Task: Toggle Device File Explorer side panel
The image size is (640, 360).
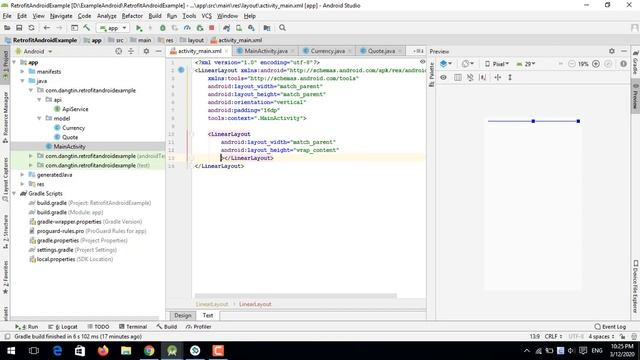Action: coord(636,287)
